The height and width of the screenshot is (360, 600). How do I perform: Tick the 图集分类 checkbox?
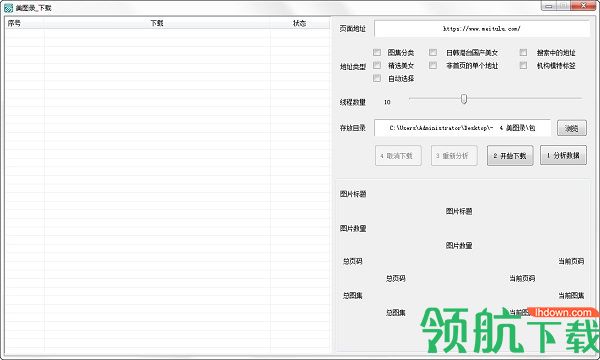(377, 52)
